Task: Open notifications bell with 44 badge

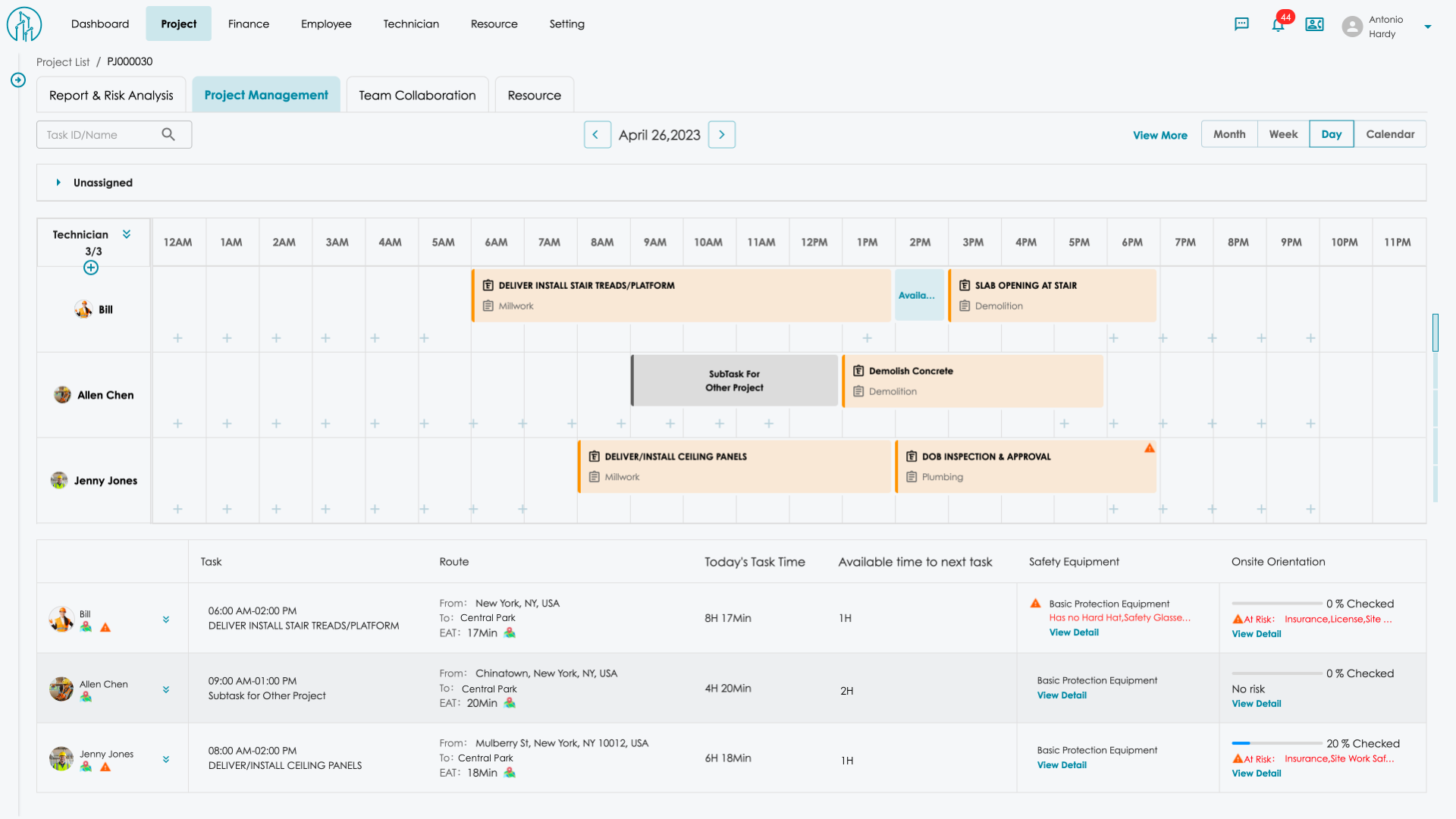Action: click(1279, 24)
